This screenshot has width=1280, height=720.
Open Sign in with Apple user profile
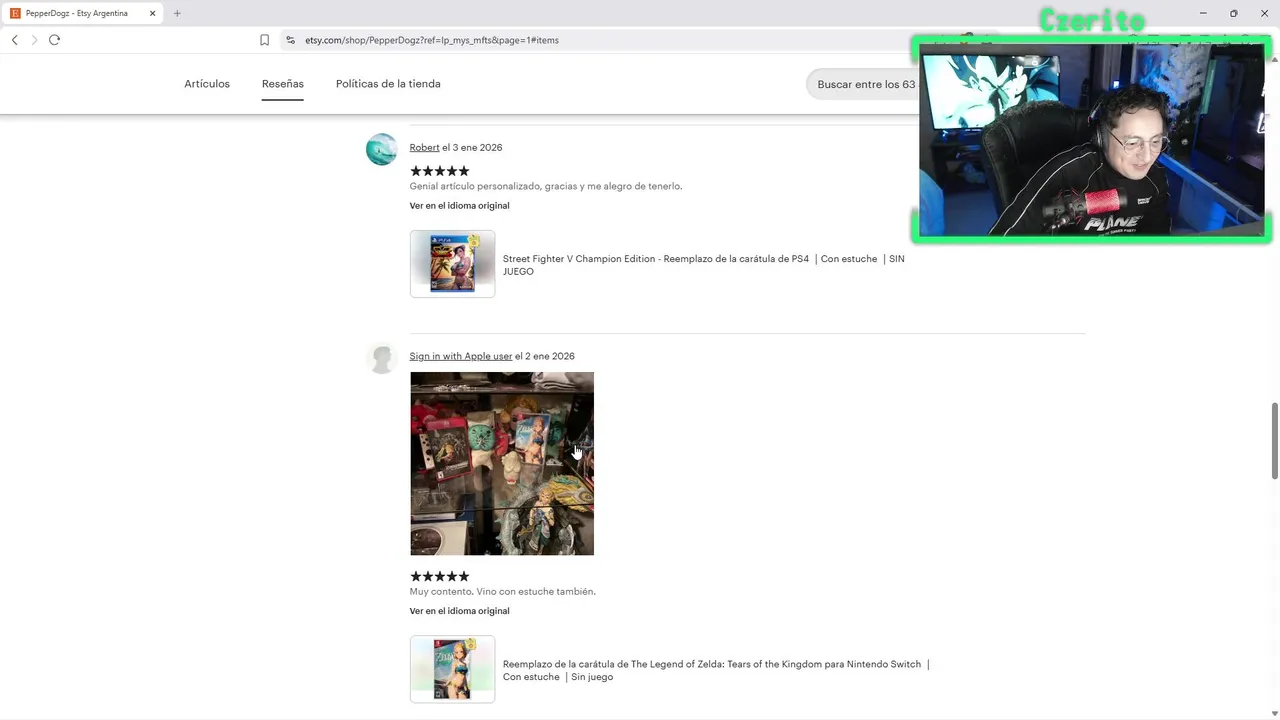[460, 356]
